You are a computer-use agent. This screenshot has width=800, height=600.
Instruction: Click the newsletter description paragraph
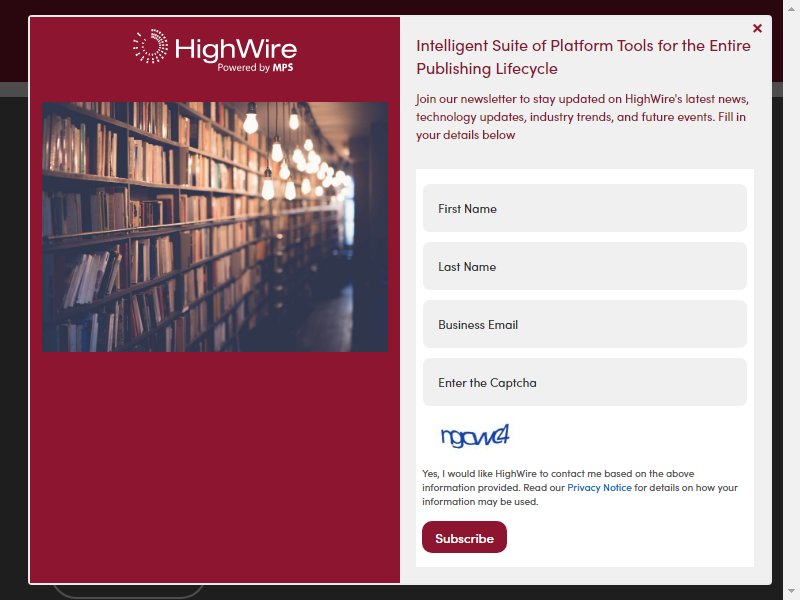[x=582, y=117]
